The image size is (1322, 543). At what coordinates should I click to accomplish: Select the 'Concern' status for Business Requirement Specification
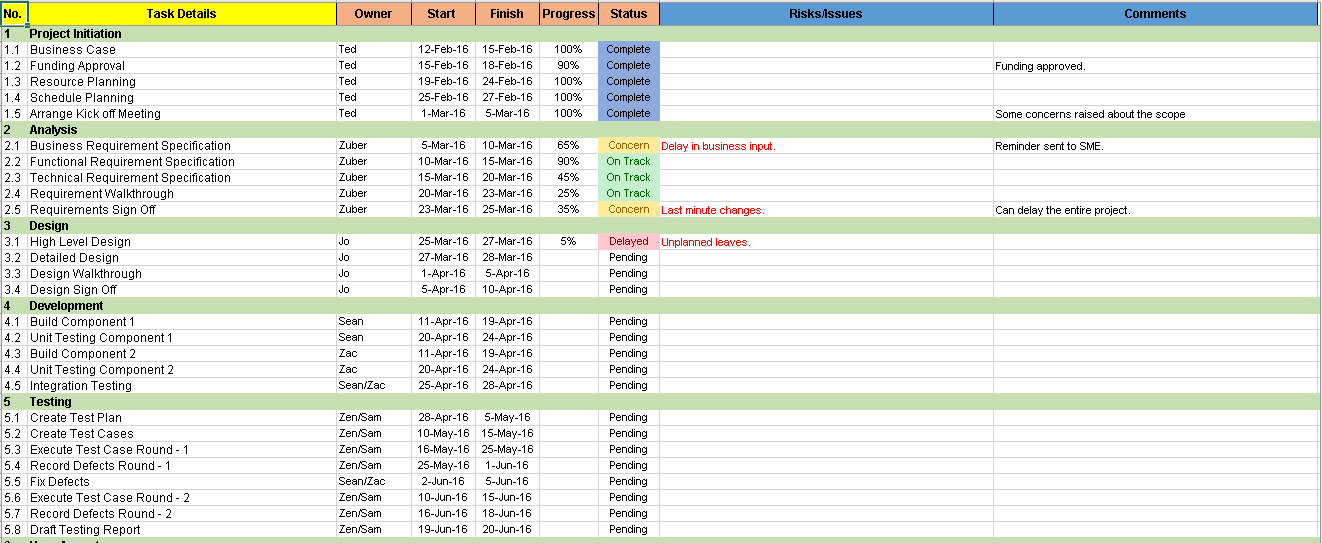(629, 145)
